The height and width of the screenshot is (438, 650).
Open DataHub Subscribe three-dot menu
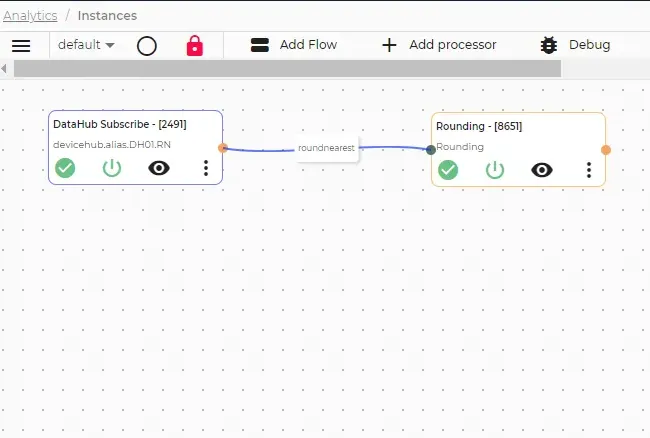coord(206,168)
